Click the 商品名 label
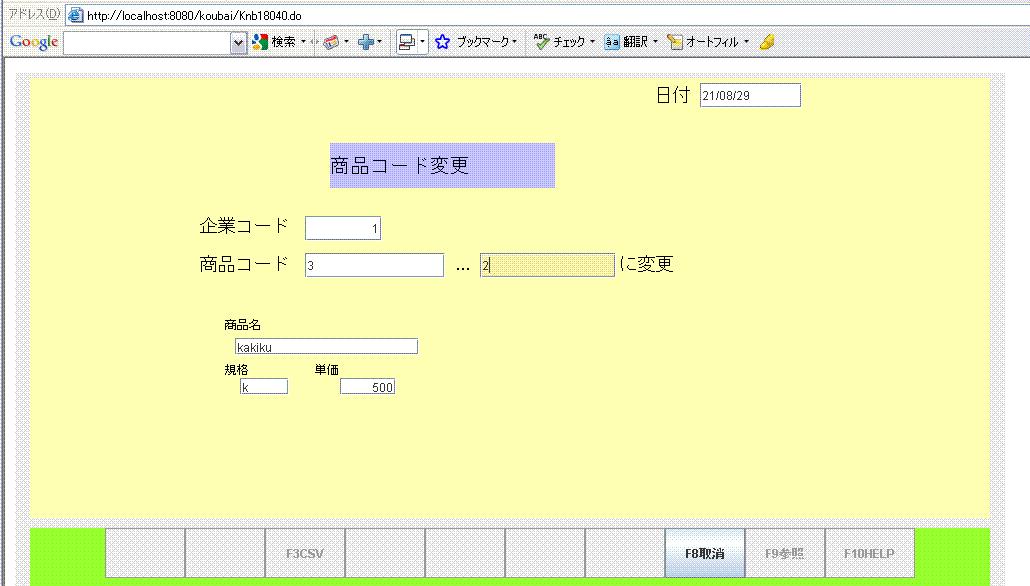The image size is (1030, 586). pos(242,325)
